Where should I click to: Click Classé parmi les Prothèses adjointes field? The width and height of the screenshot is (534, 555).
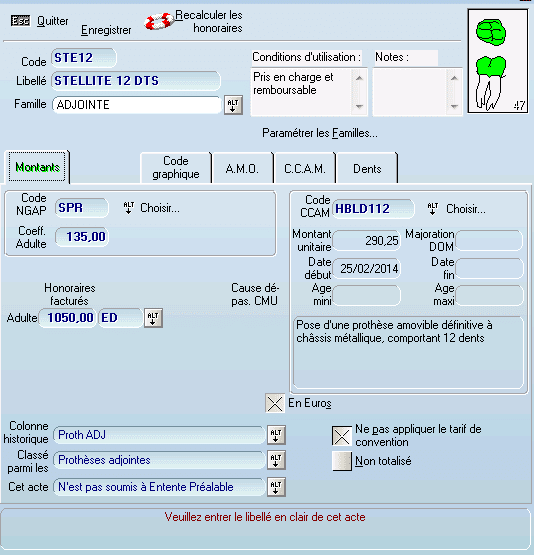coord(159,460)
